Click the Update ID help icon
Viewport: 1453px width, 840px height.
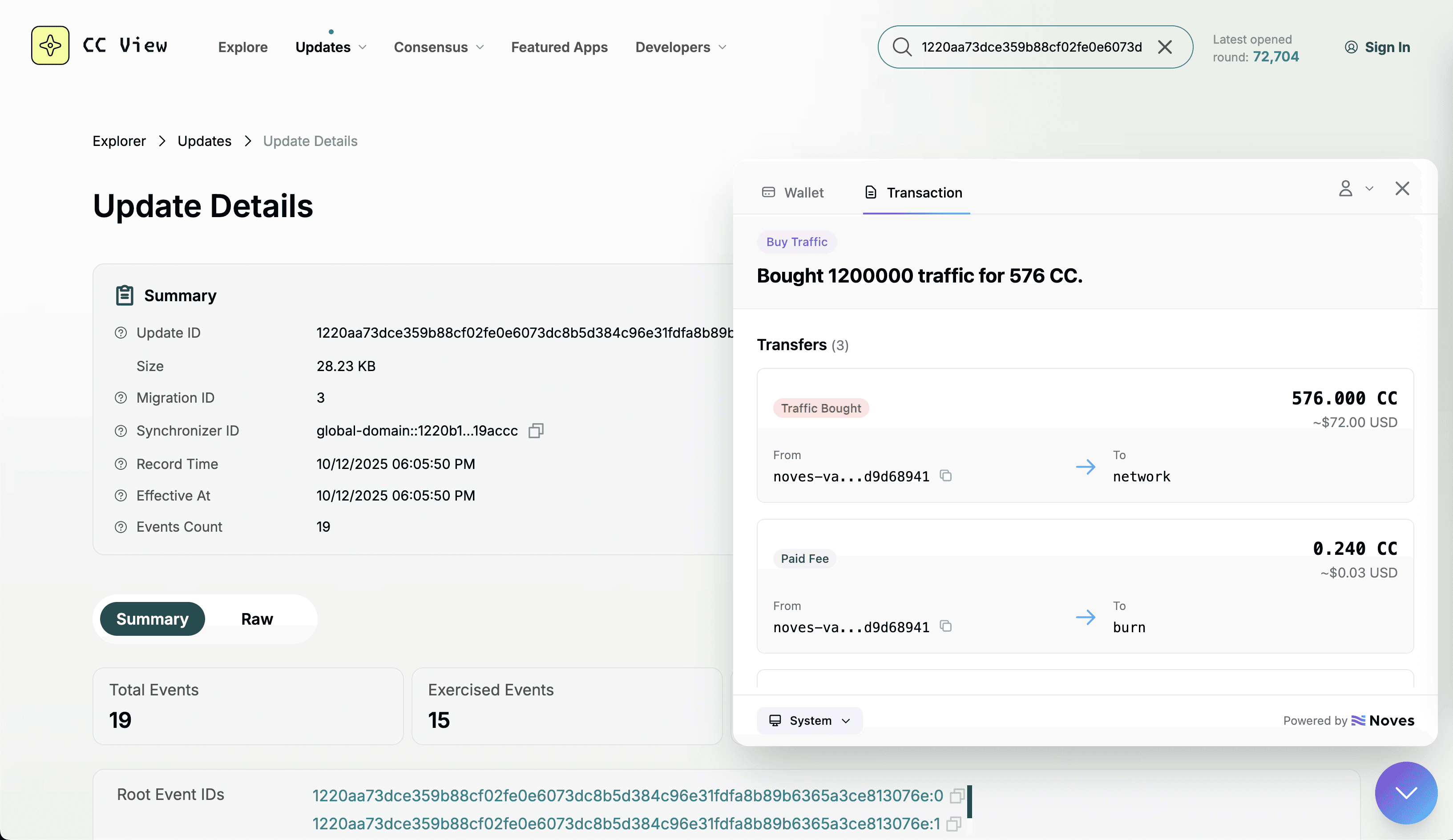(x=121, y=333)
